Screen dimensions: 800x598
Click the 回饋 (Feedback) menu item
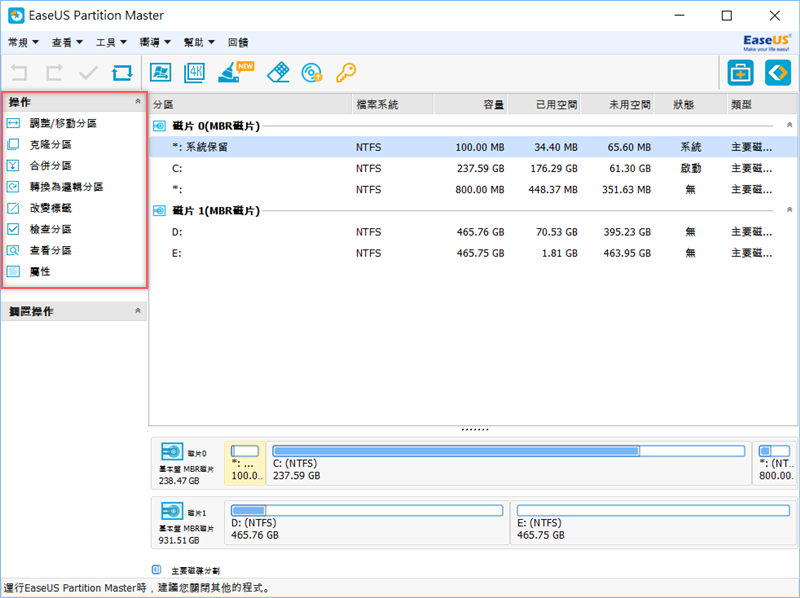pos(238,42)
